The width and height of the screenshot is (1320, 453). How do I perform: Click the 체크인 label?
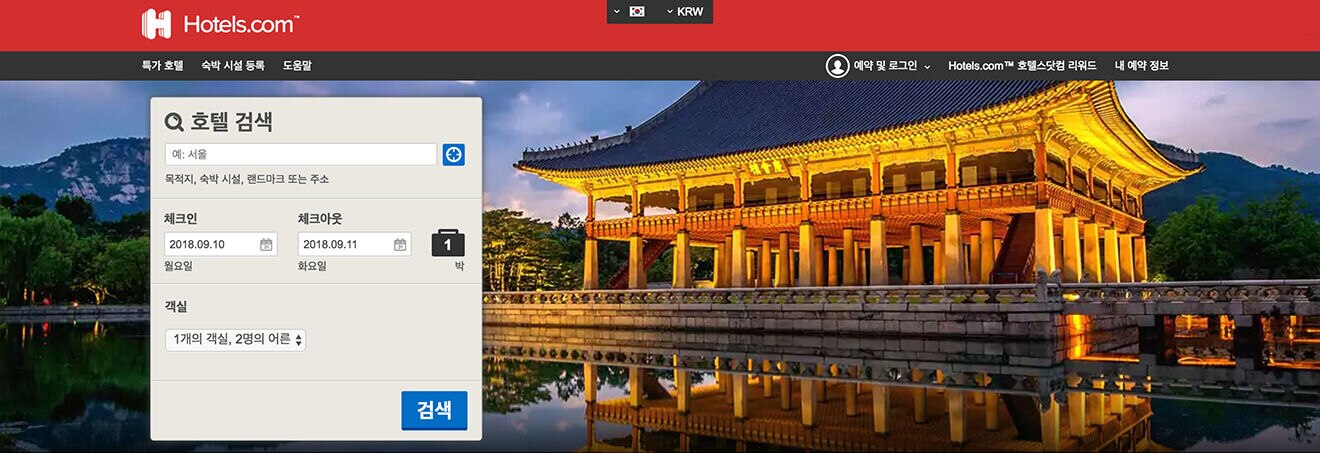click(181, 218)
